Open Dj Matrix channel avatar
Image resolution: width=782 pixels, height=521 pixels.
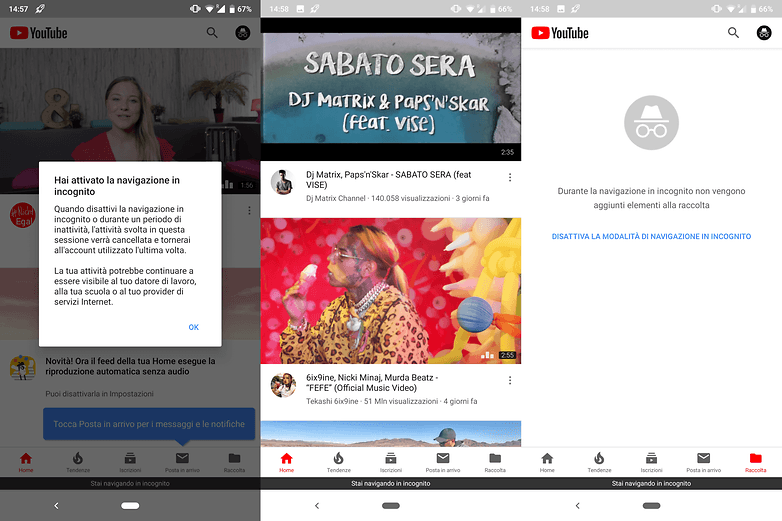pos(283,181)
